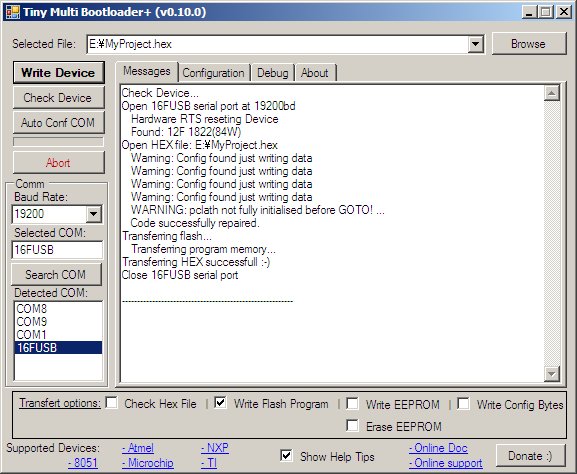Click 'Open 16FUSB serial port at 19200bd' line

(x=209, y=106)
